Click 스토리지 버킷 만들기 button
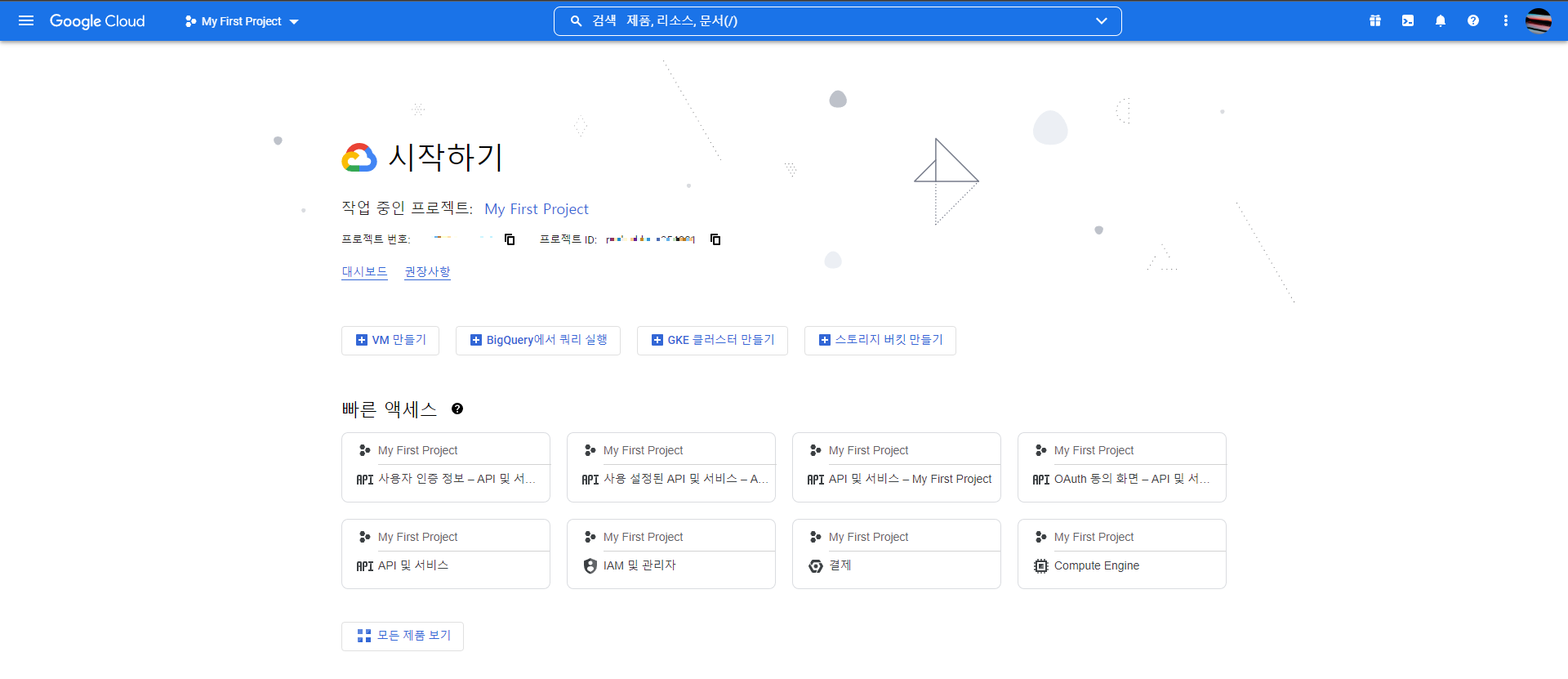Viewport: 1568px width, 679px height. 880,341
